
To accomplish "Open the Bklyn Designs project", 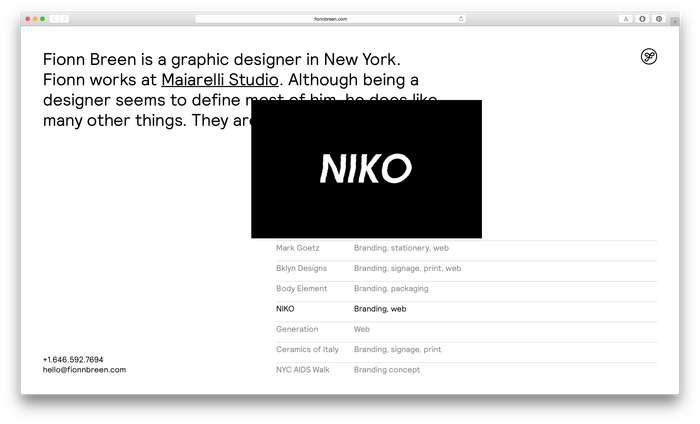I will tap(301, 268).
